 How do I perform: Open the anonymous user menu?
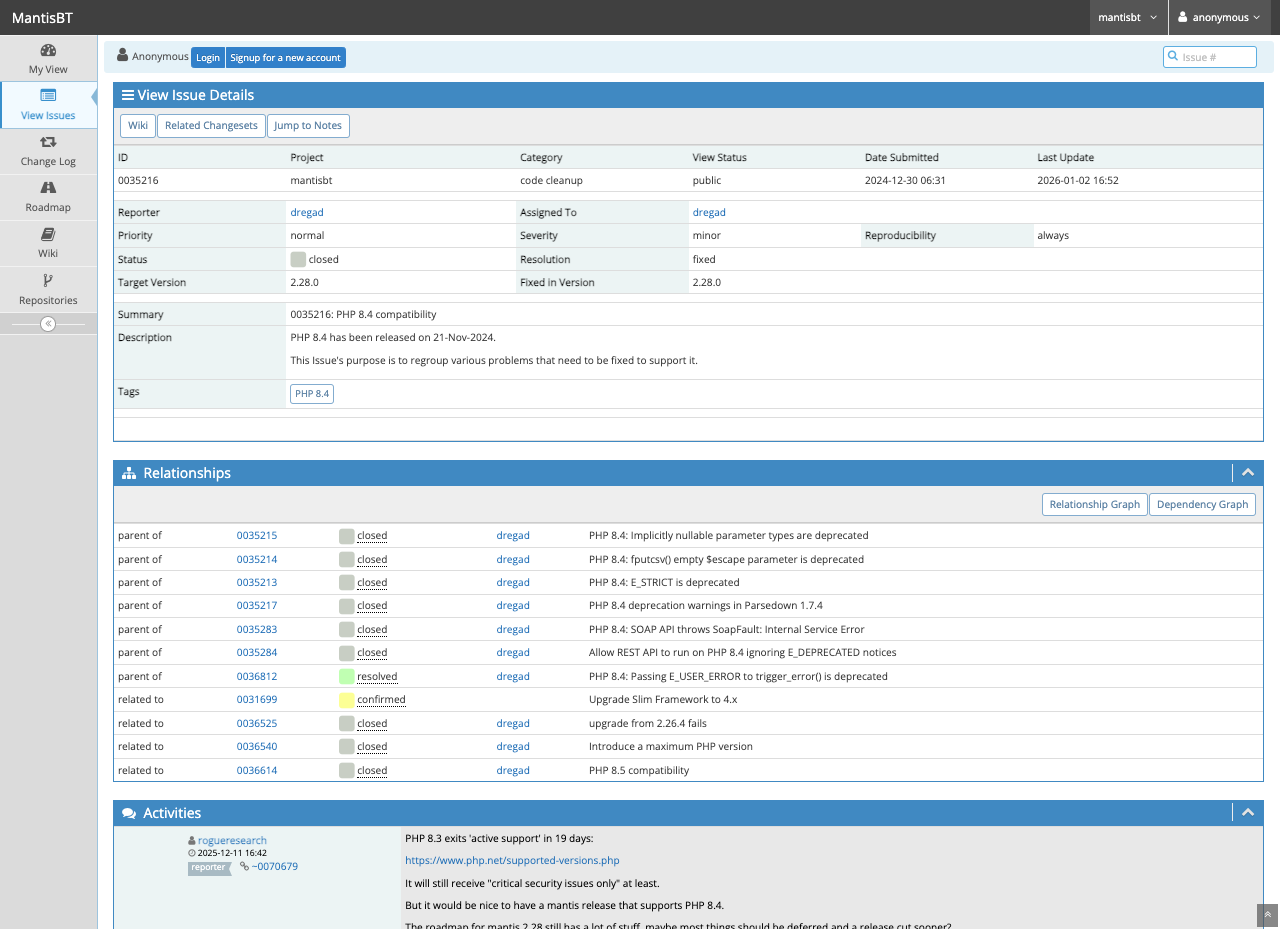click(1219, 18)
